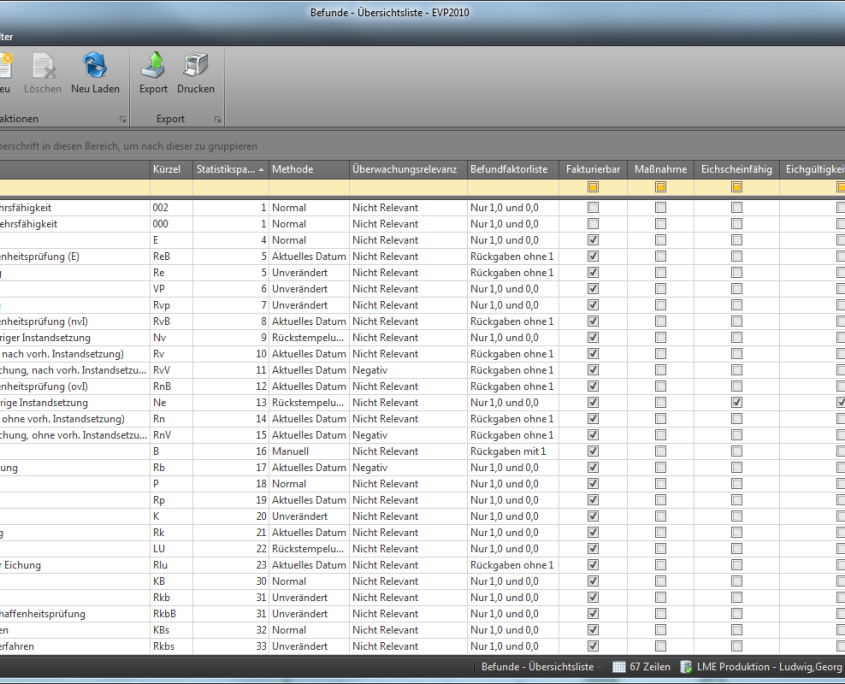Click the Export toolbar icon

point(153,65)
